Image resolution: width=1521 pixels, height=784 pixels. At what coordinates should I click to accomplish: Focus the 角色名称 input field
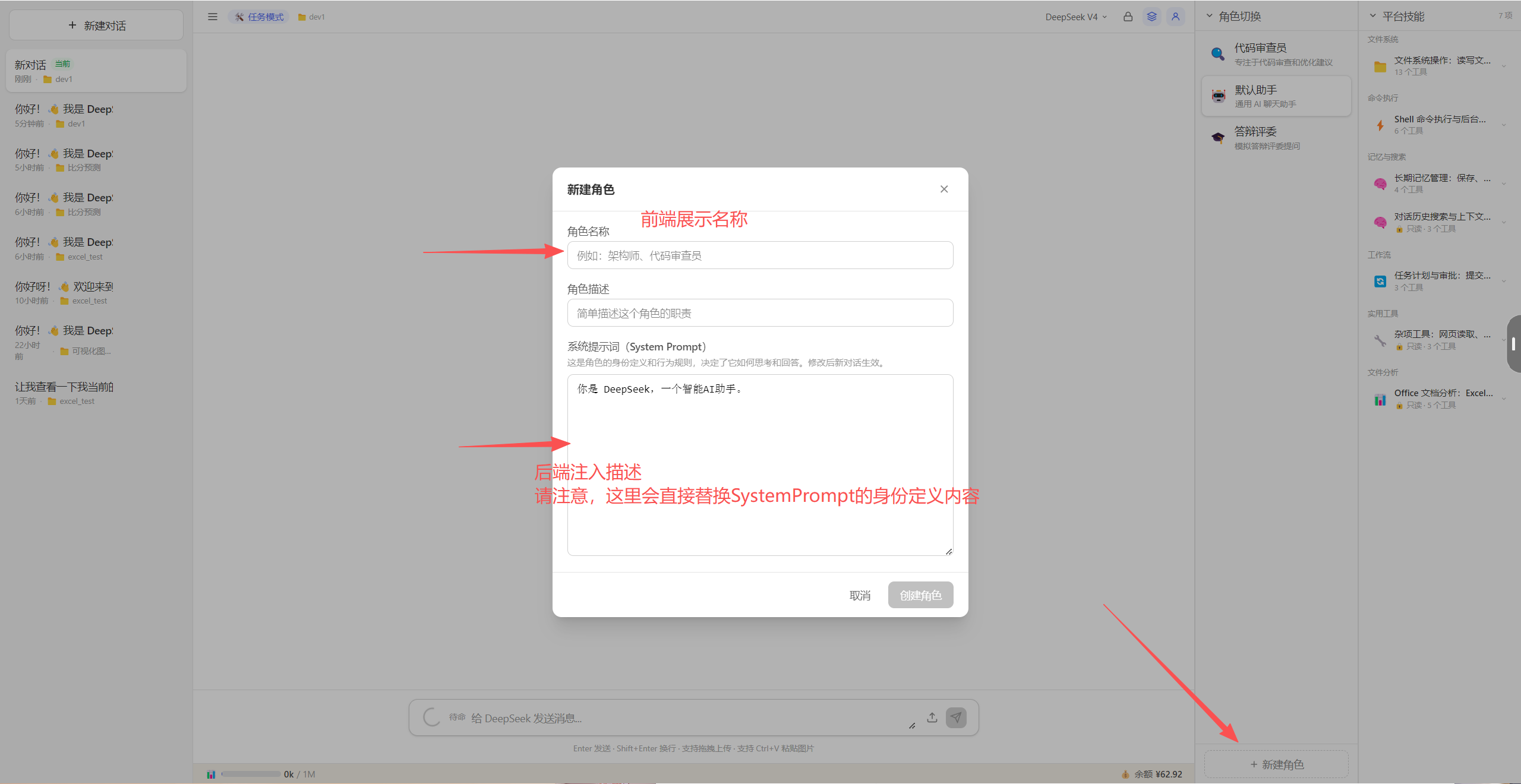760,255
